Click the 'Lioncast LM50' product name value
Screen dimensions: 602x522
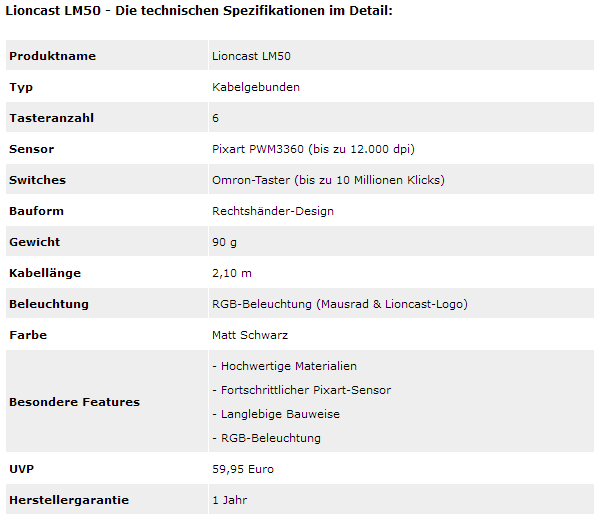(251, 56)
